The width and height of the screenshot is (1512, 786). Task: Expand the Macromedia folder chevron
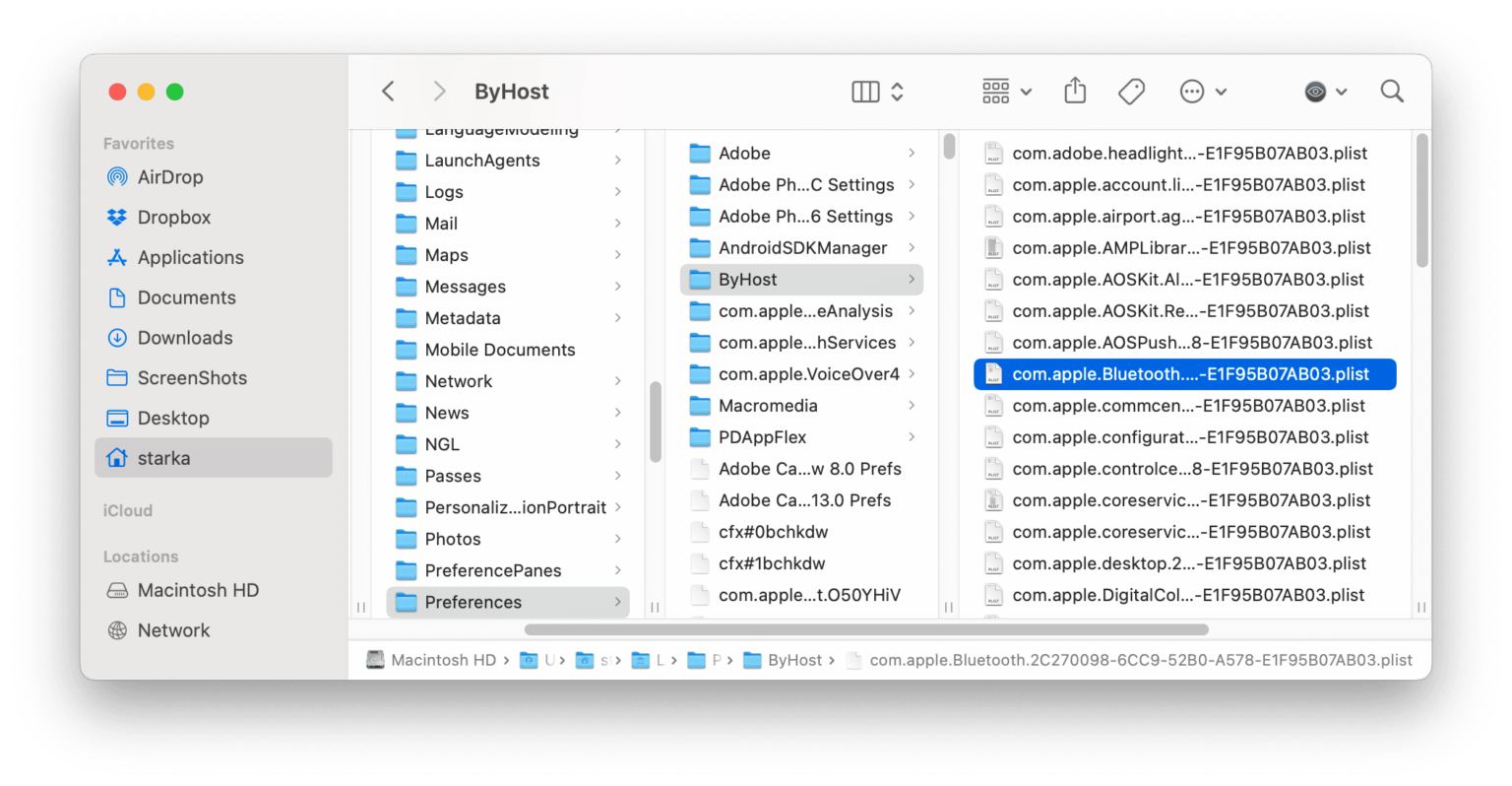coord(912,406)
